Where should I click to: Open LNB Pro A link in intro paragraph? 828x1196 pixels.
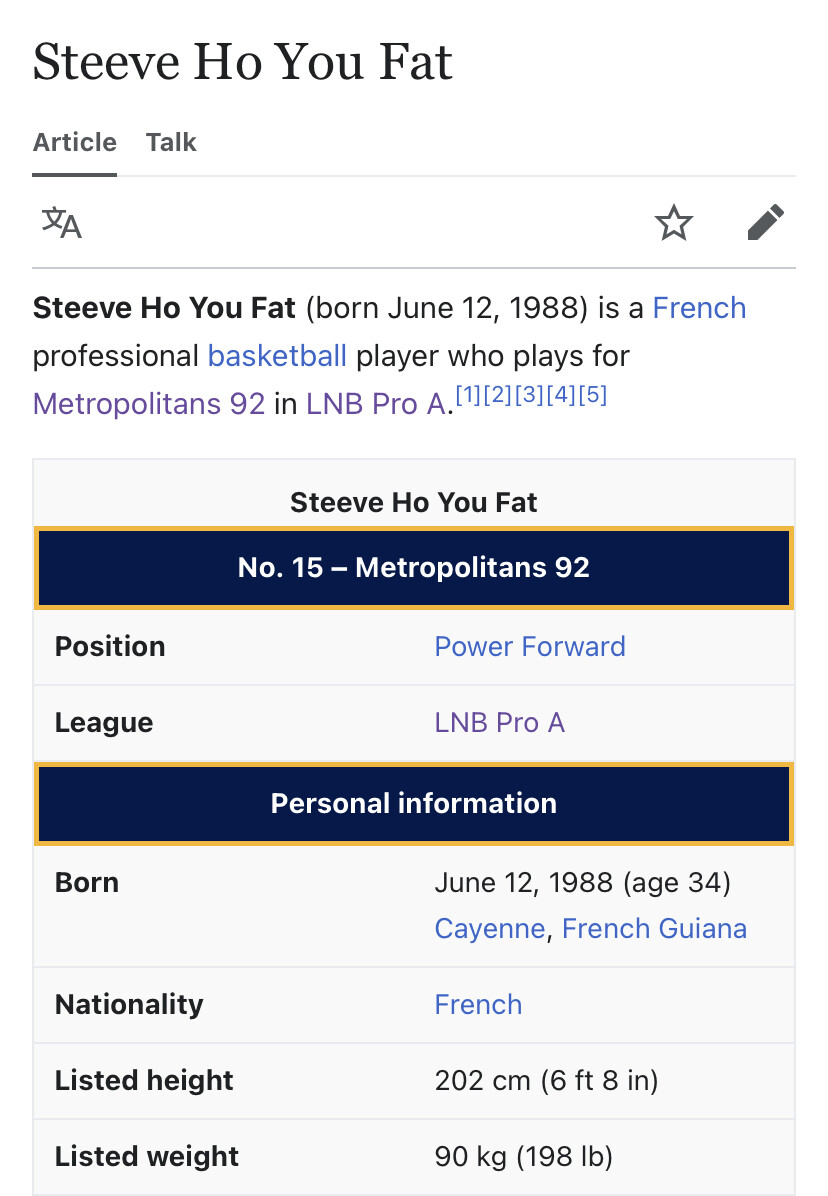(x=376, y=403)
